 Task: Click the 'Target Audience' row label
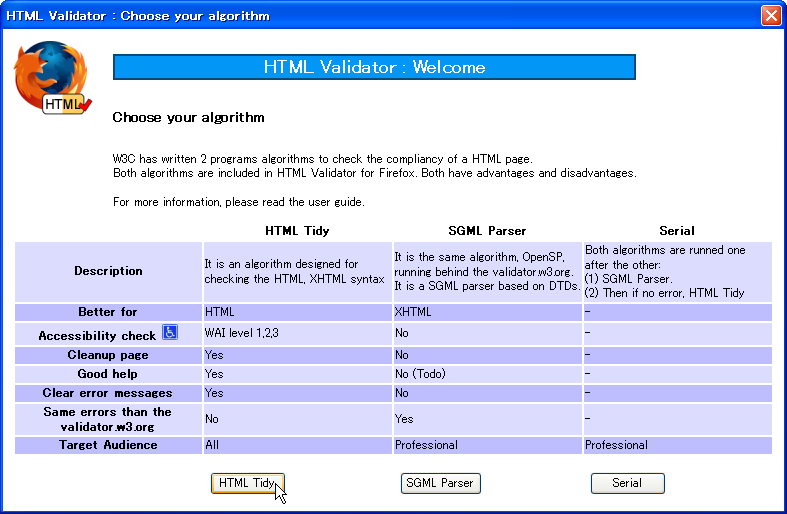(108, 445)
